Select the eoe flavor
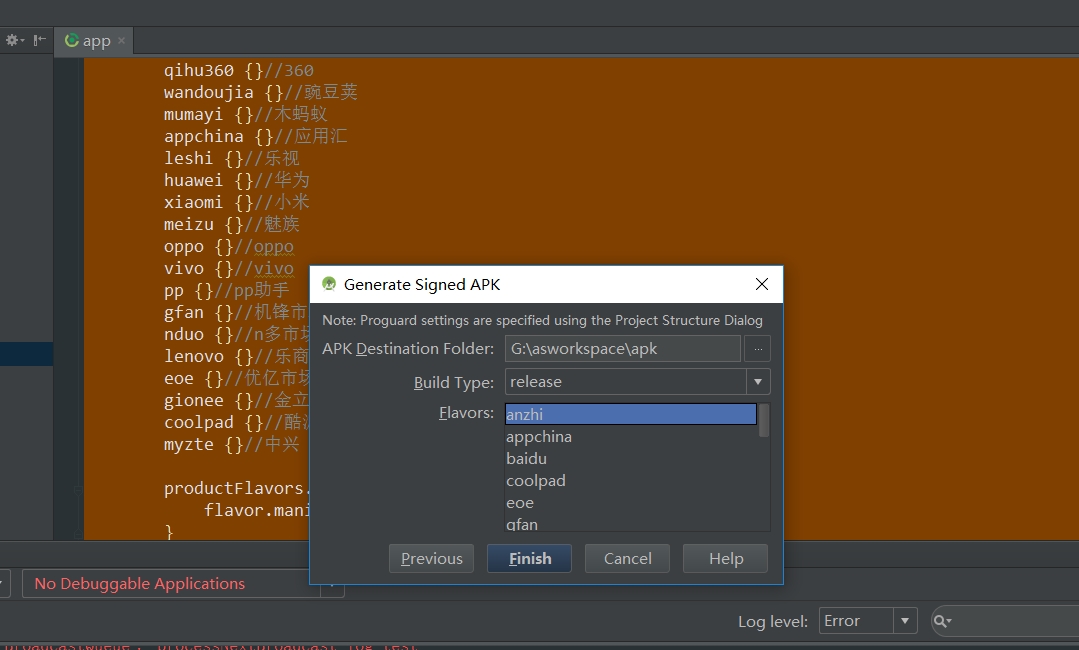The width and height of the screenshot is (1079, 650). click(630, 503)
